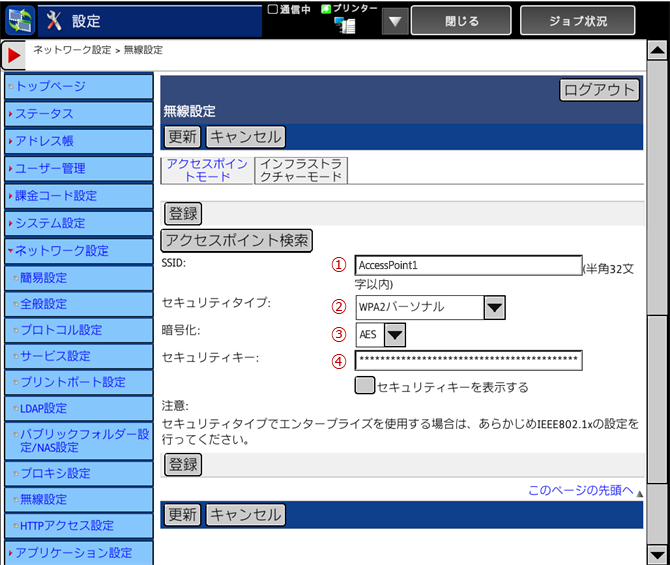Screen dimensions: 670x565
Task: Click the top キャンセル button
Action: coord(246,137)
